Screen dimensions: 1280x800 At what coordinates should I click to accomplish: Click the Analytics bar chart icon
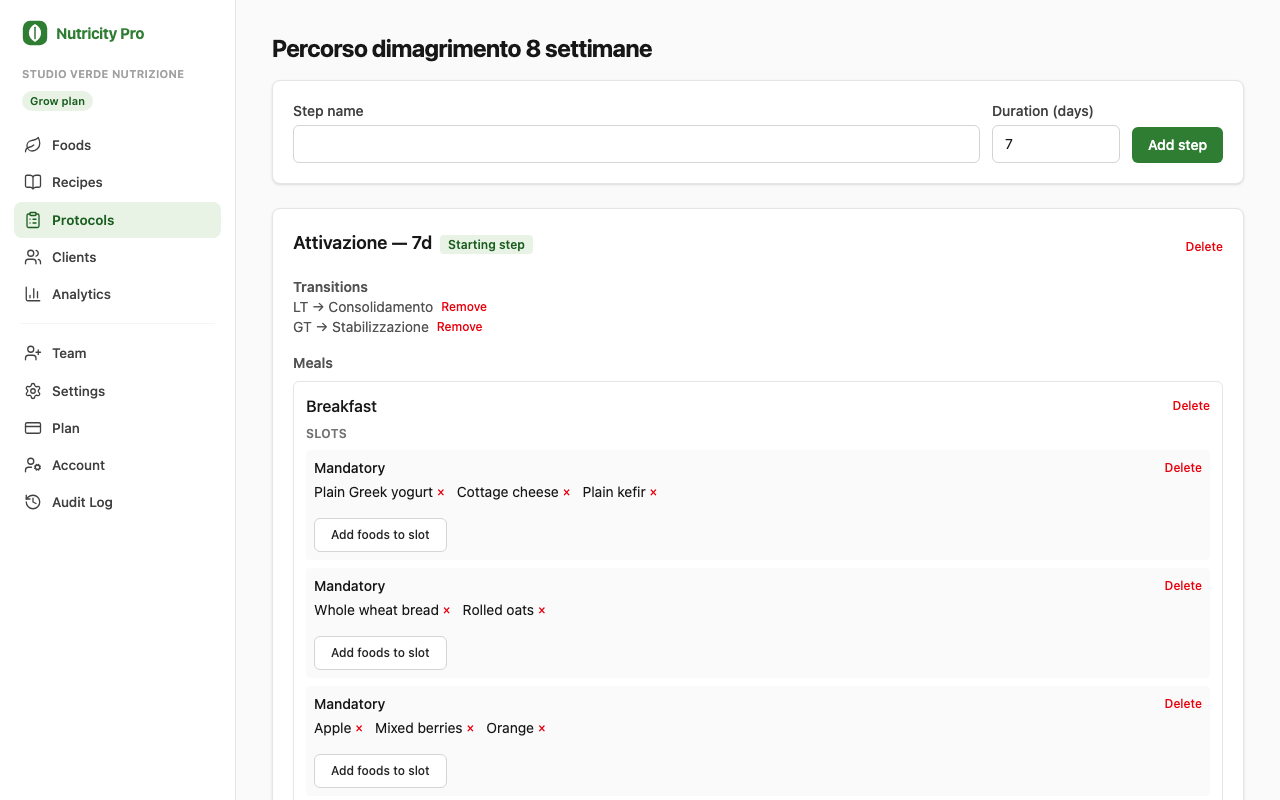33,294
